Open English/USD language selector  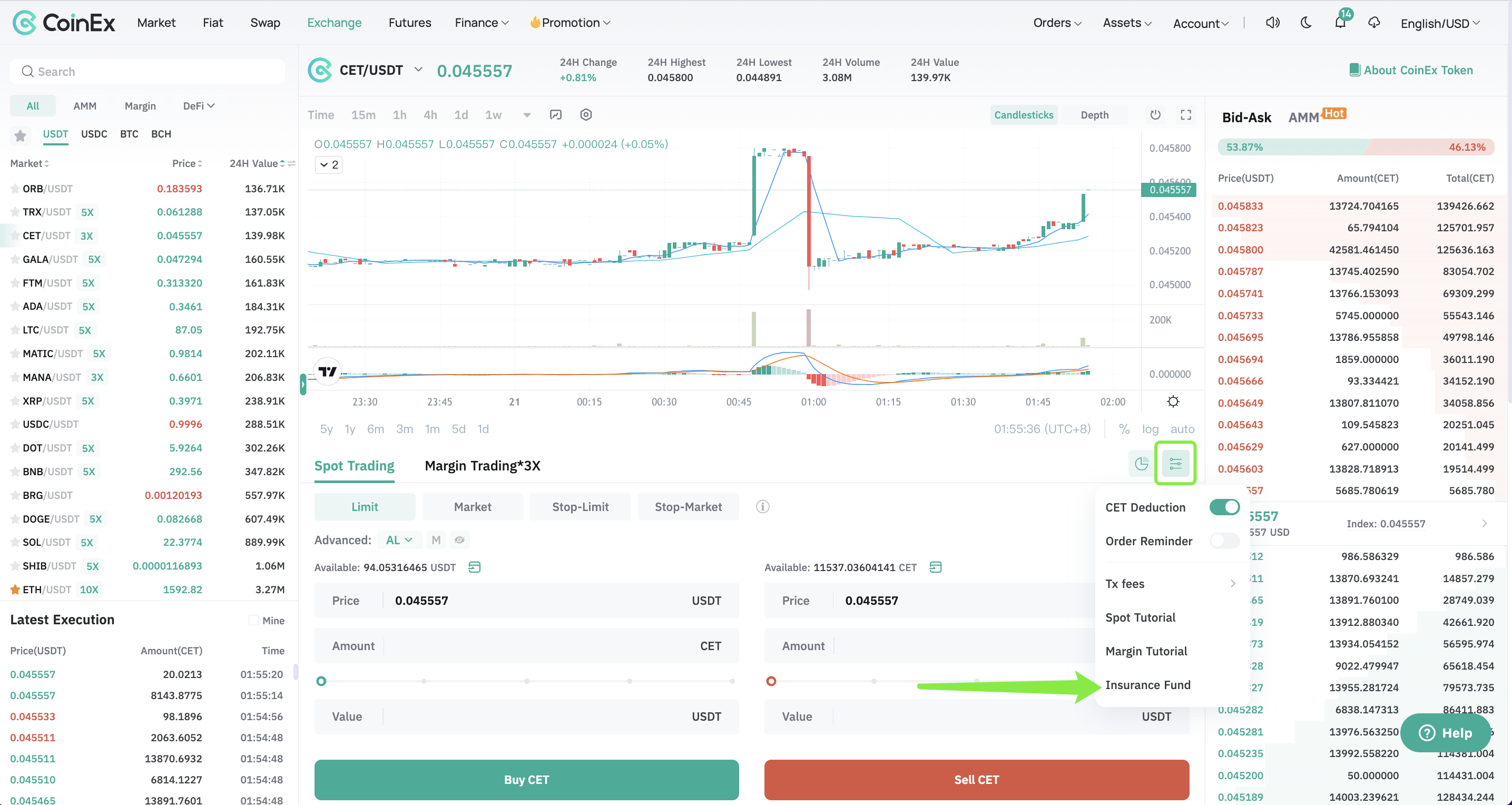1440,24
